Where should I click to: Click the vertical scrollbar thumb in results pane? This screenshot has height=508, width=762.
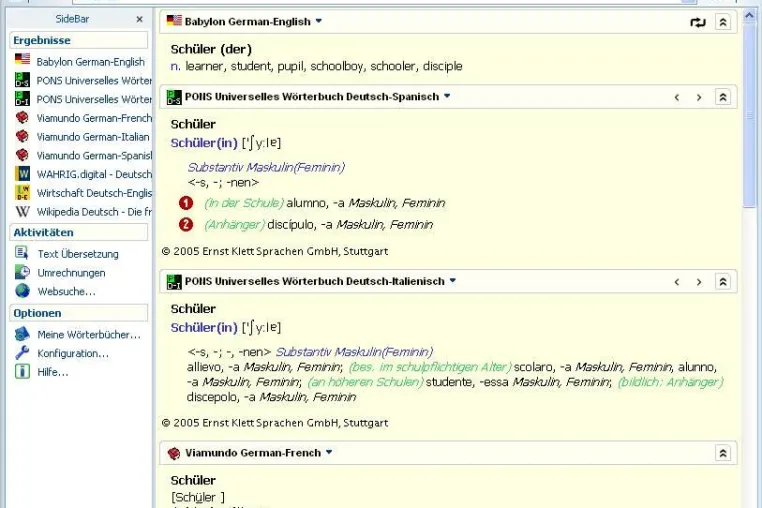[x=749, y=115]
